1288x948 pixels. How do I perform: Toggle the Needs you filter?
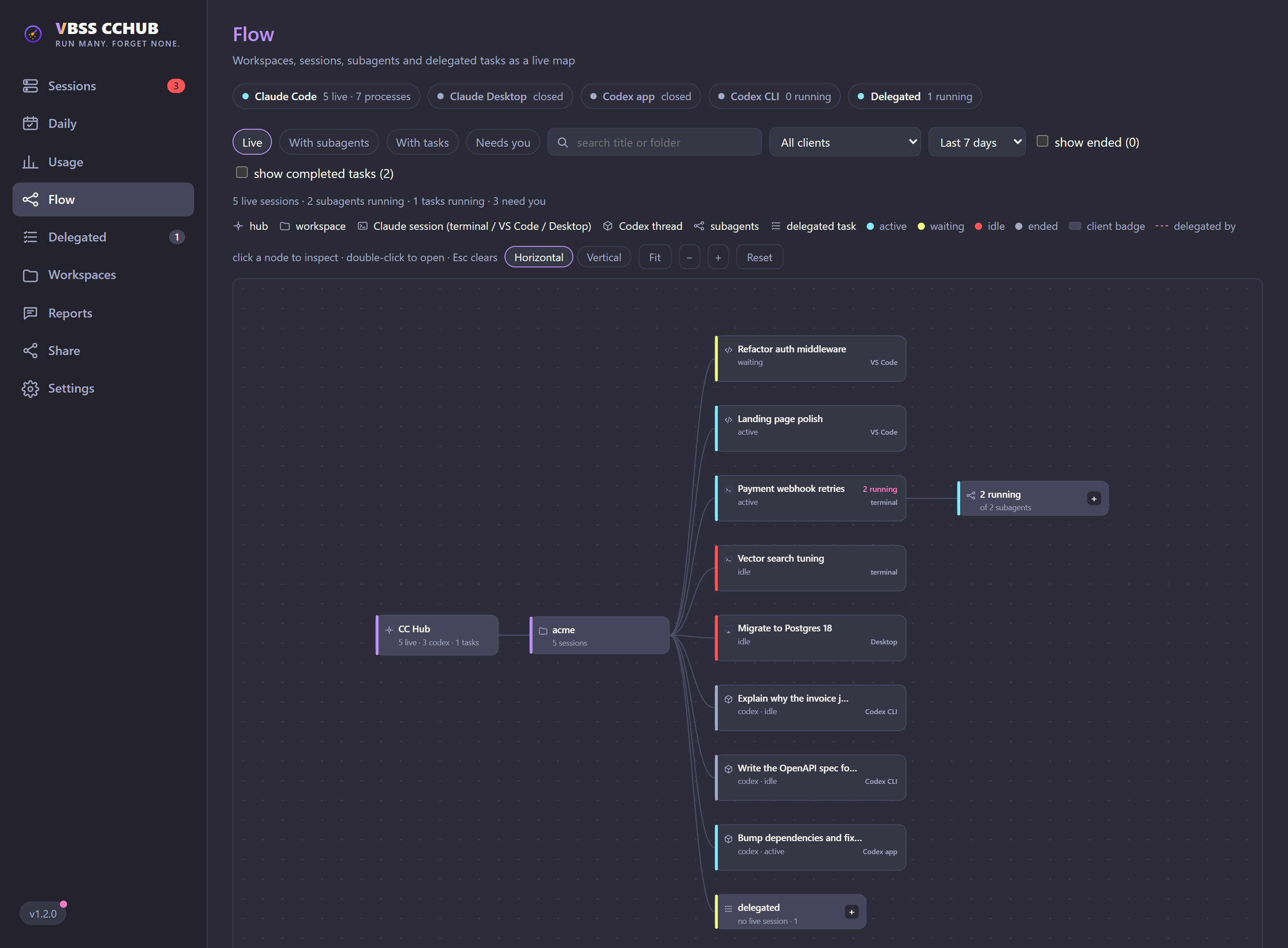pos(503,142)
